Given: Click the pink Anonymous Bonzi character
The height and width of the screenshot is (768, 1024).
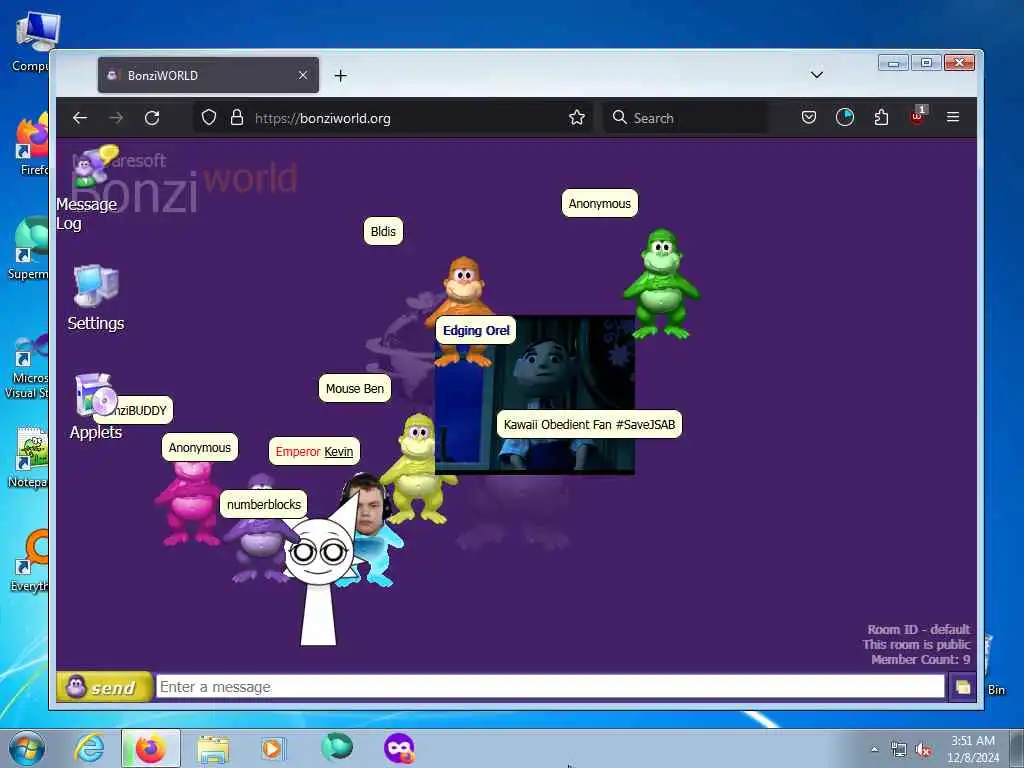Looking at the screenshot, I should pyautogui.click(x=188, y=503).
